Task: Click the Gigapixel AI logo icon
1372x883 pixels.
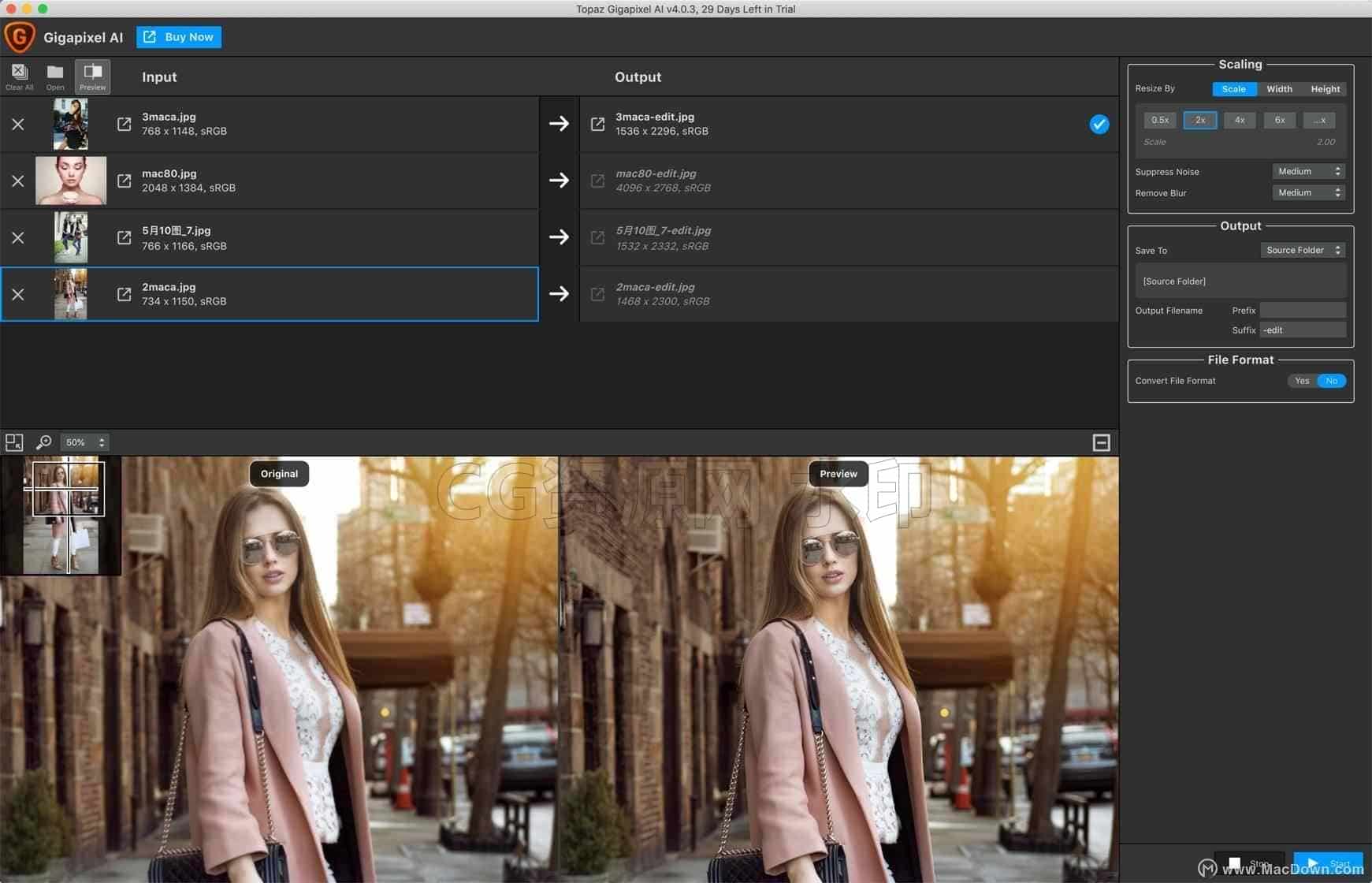Action: click(x=20, y=36)
